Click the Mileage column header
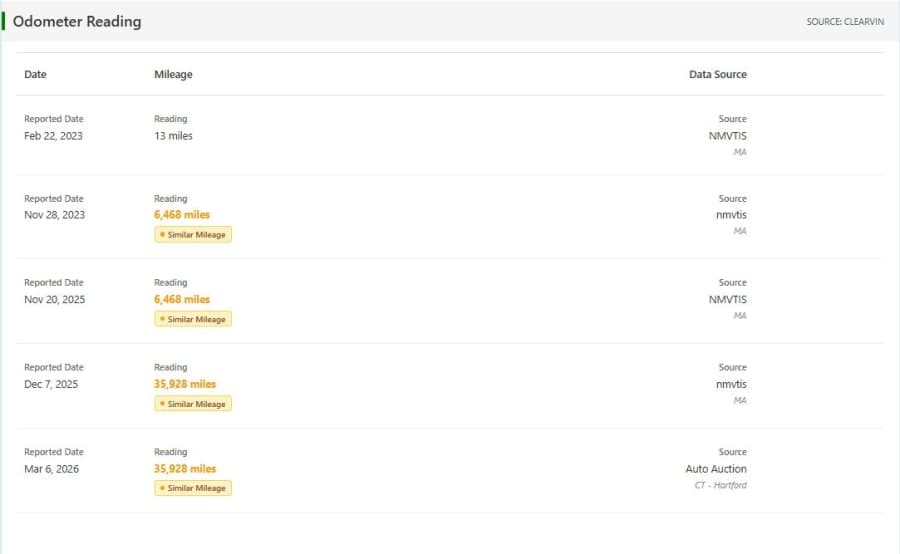 pyautogui.click(x=173, y=75)
